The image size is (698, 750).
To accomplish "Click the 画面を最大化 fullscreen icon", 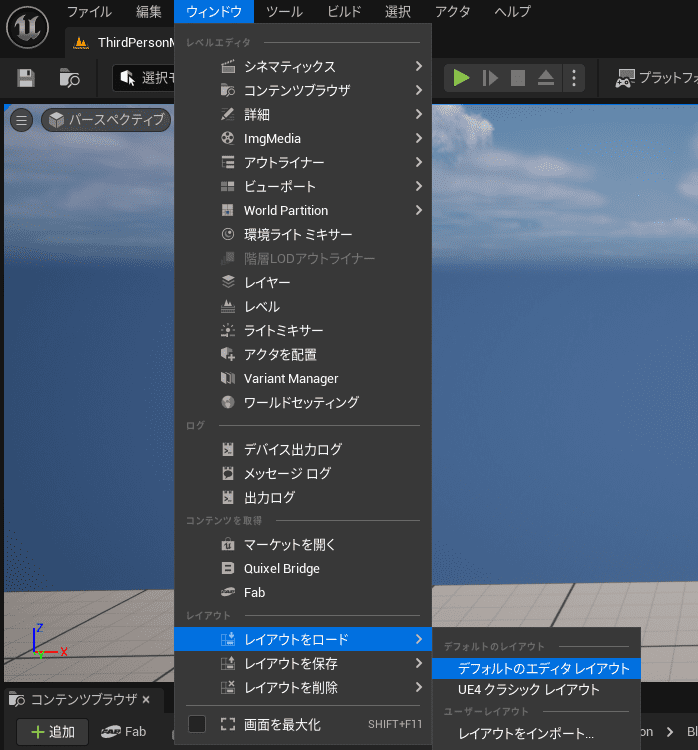I will 228,724.
